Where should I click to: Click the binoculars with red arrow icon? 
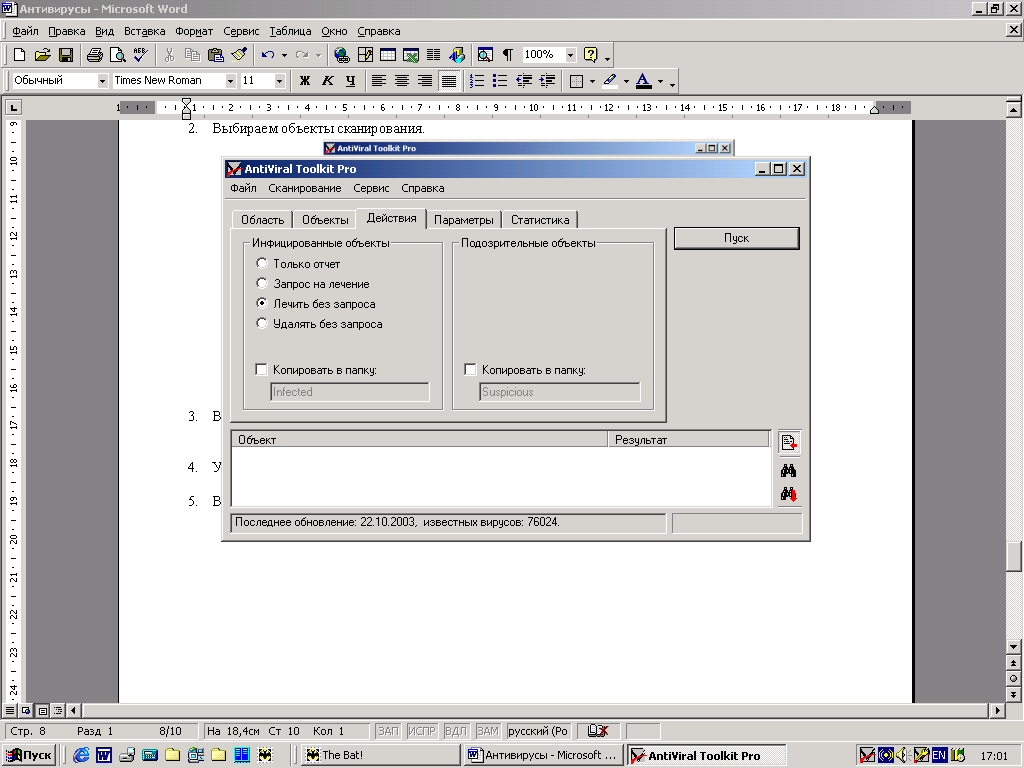click(789, 494)
